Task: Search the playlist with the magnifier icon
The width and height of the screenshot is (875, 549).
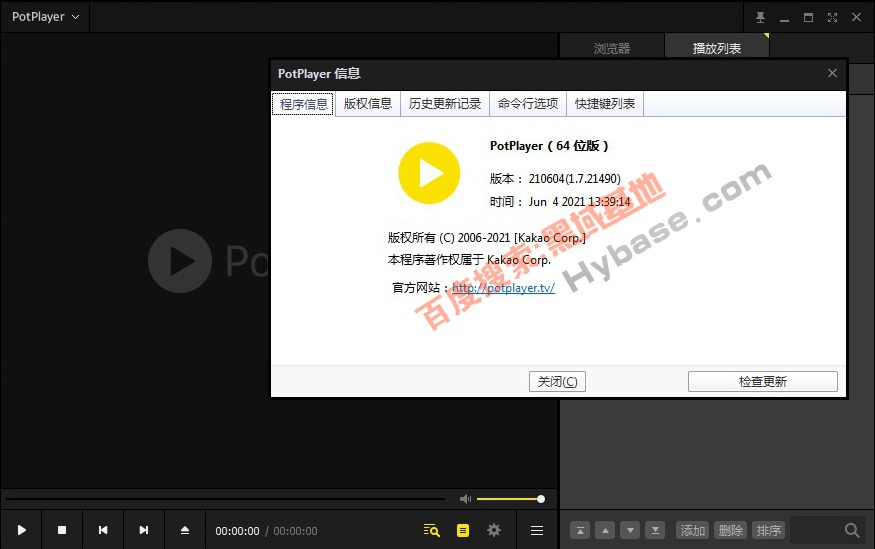Action: [852, 530]
